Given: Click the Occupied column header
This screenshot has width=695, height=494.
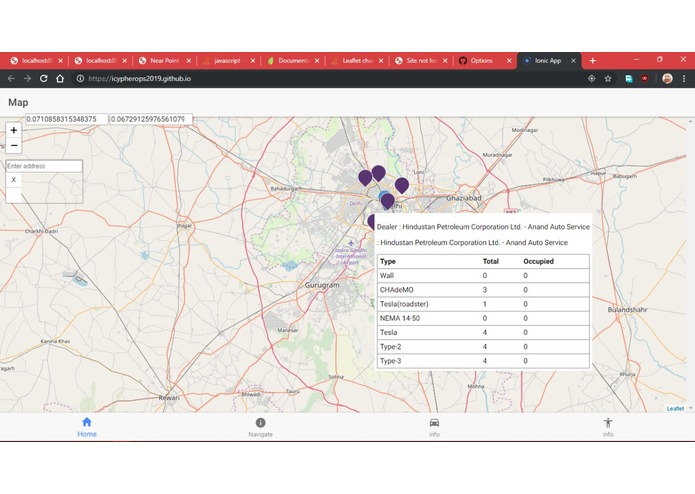Looking at the screenshot, I should 539,261.
